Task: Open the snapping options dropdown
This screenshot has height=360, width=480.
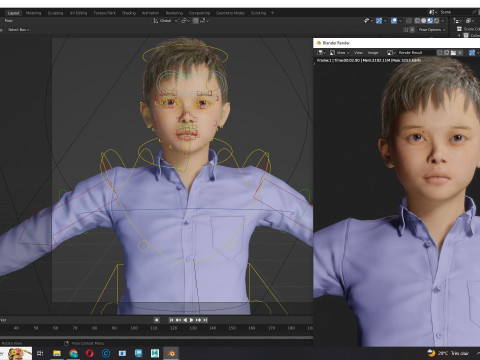Action: (x=205, y=21)
